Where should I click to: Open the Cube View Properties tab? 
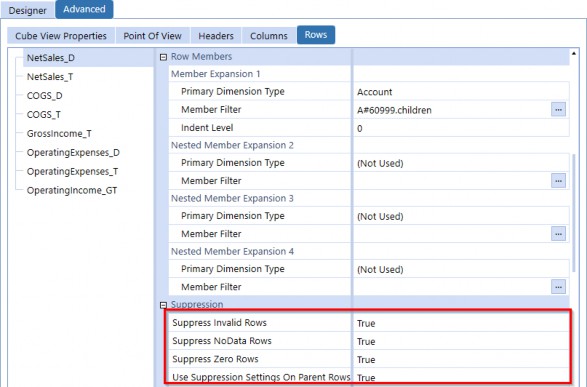(61, 36)
